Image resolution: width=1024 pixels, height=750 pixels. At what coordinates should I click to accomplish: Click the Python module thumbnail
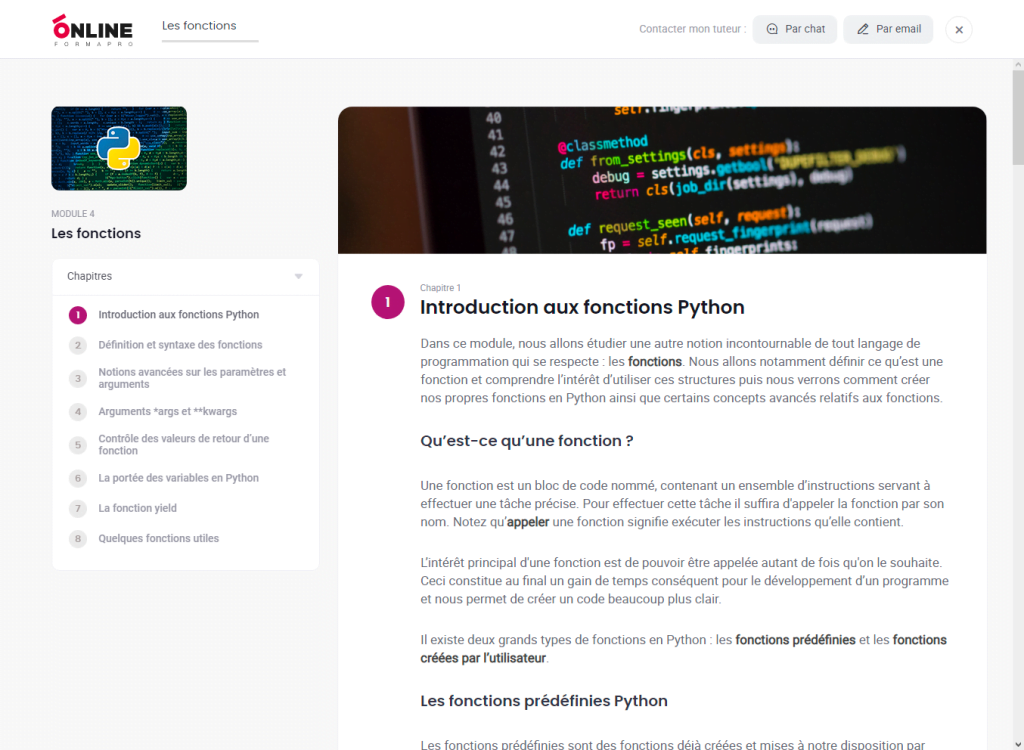[x=119, y=148]
